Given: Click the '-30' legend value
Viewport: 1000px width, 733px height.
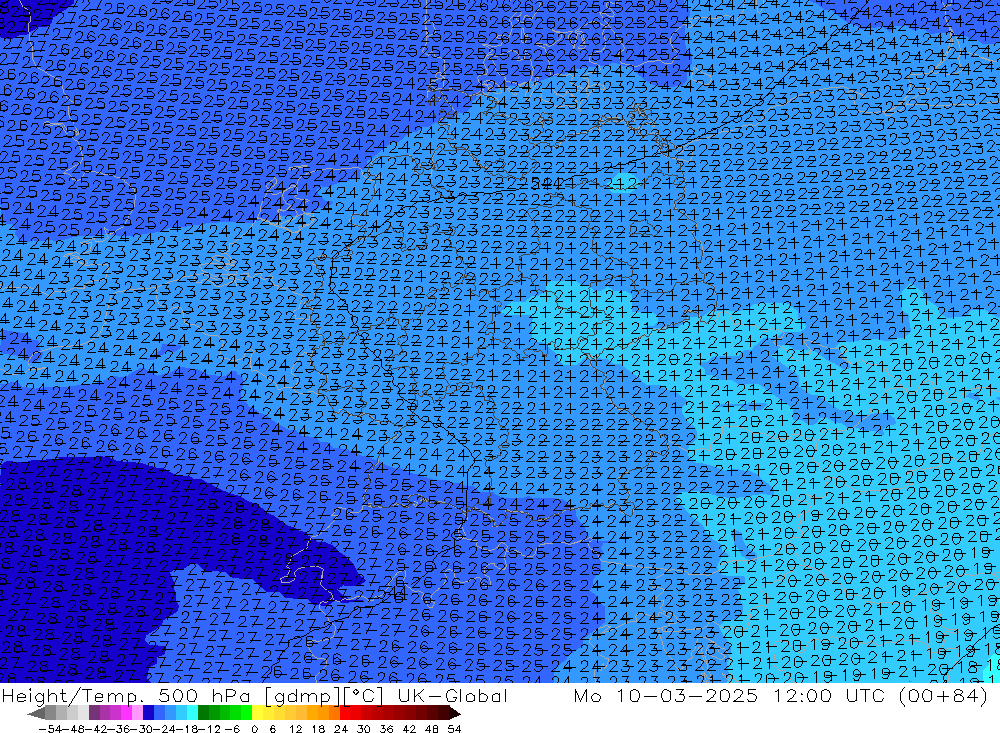Looking at the screenshot, I should (142, 729).
